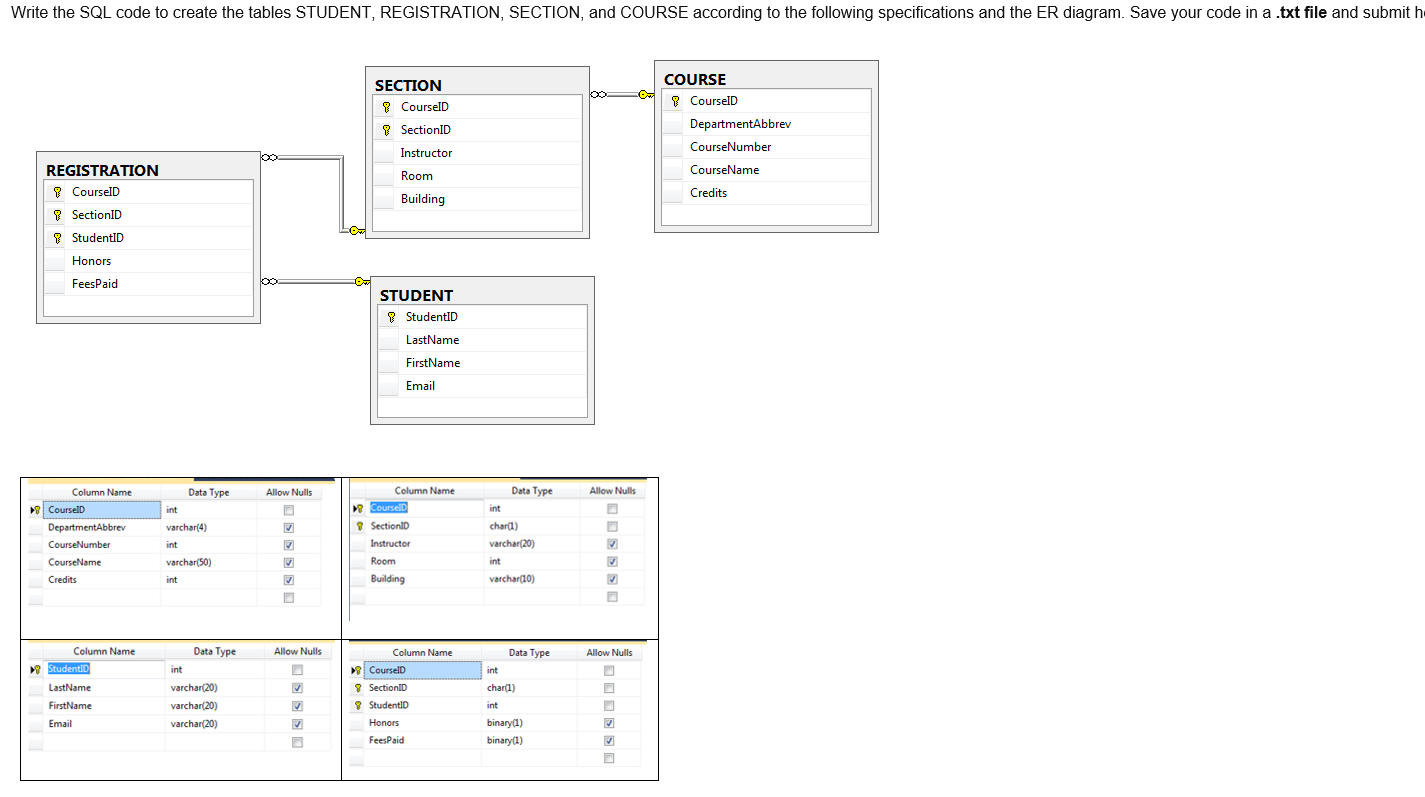Select the data type cell for Instructor
The image size is (1425, 797).
pos(530,544)
